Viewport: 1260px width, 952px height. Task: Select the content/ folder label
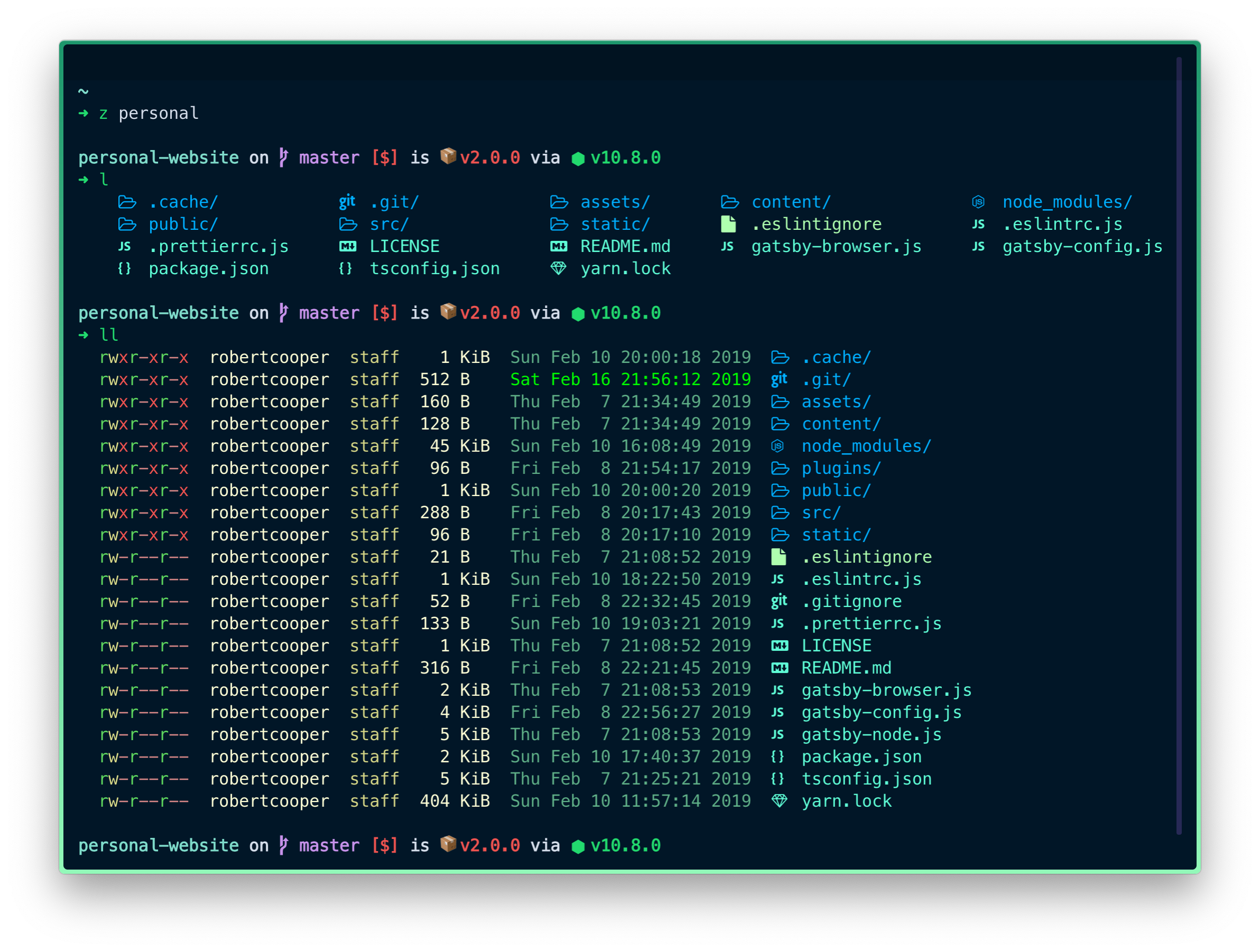(791, 202)
